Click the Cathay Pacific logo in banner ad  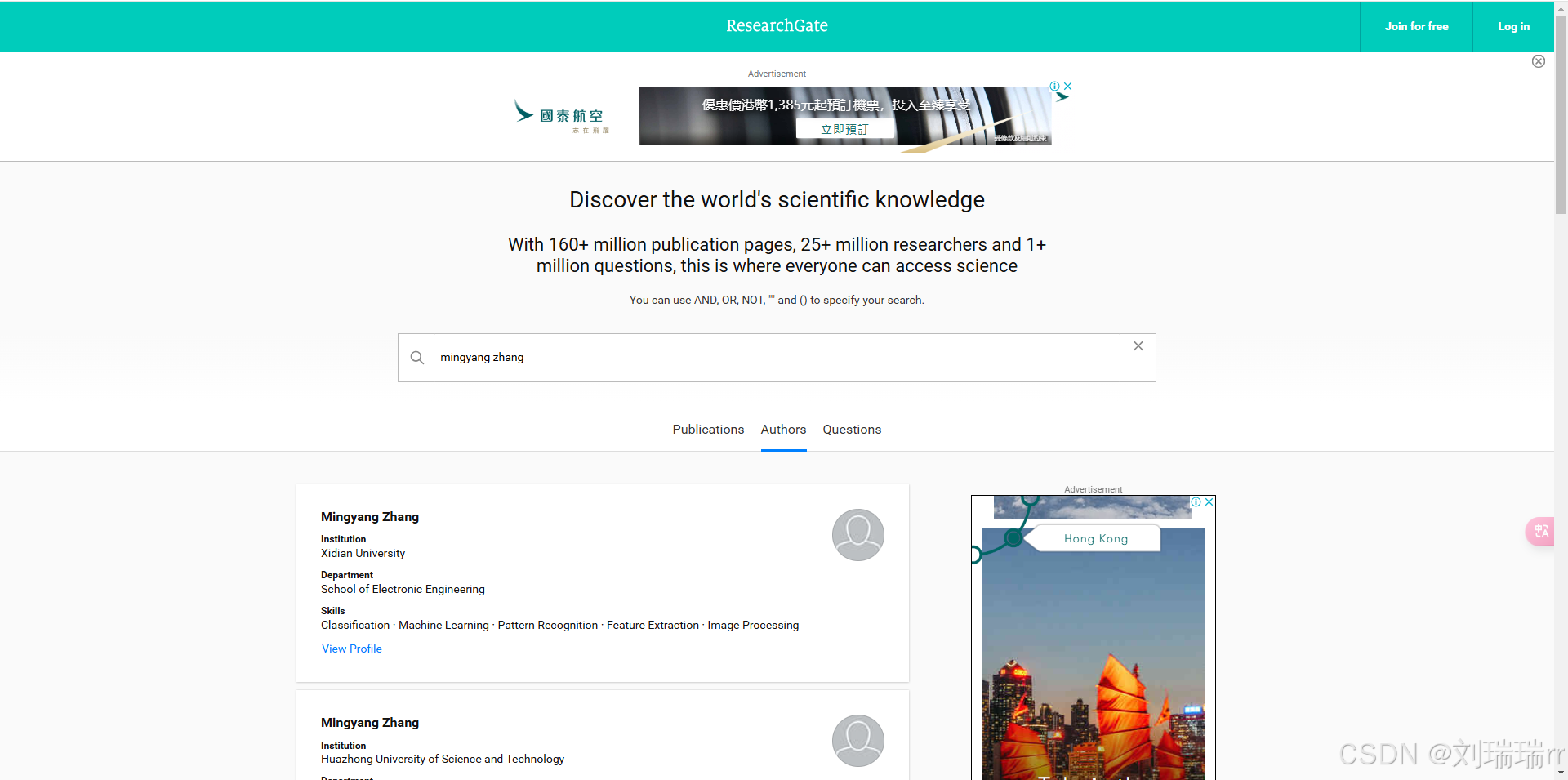pyautogui.click(x=562, y=116)
